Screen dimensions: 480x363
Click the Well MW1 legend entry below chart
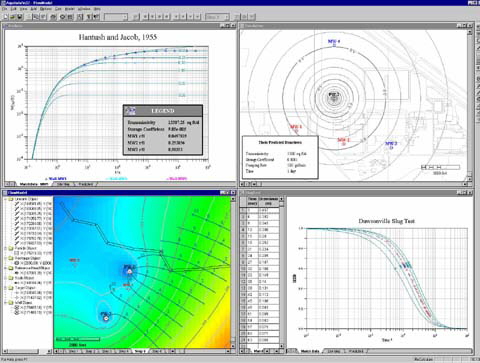tap(56, 179)
